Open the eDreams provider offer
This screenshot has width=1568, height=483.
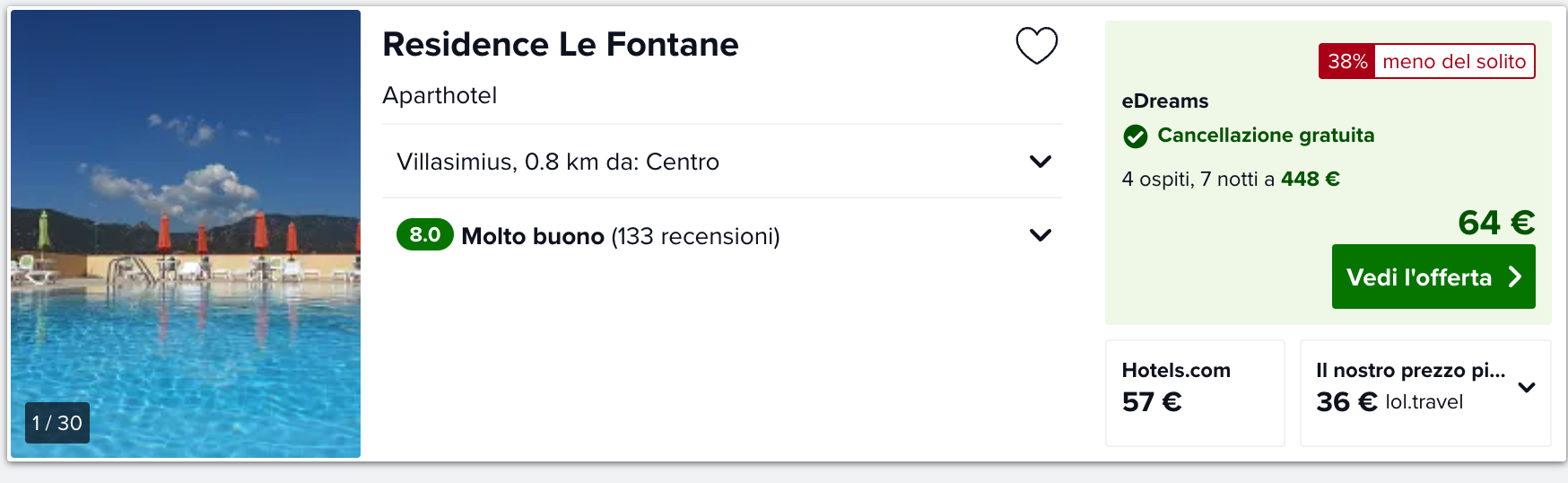(1164, 101)
